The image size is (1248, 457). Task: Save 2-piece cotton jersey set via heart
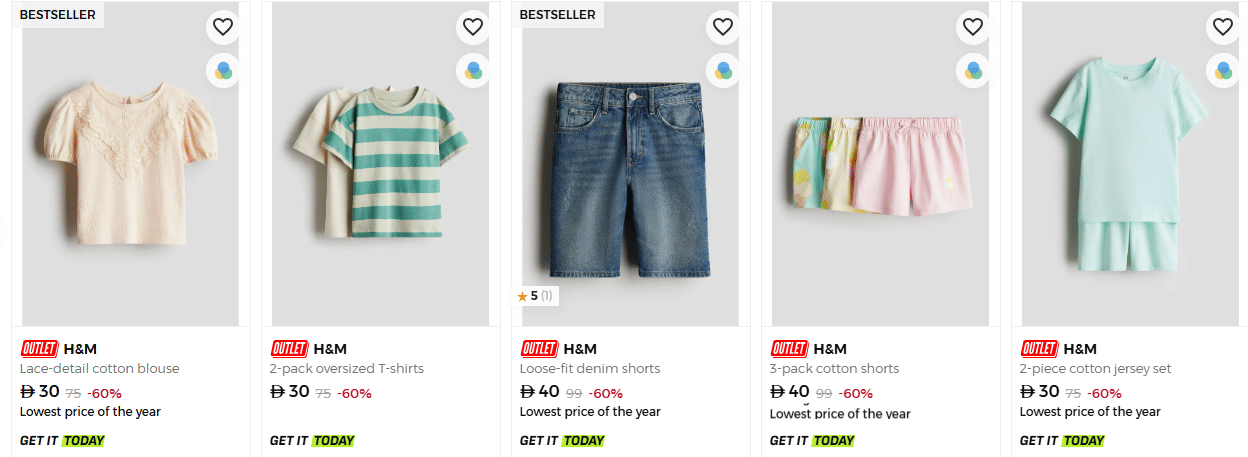click(x=1222, y=27)
